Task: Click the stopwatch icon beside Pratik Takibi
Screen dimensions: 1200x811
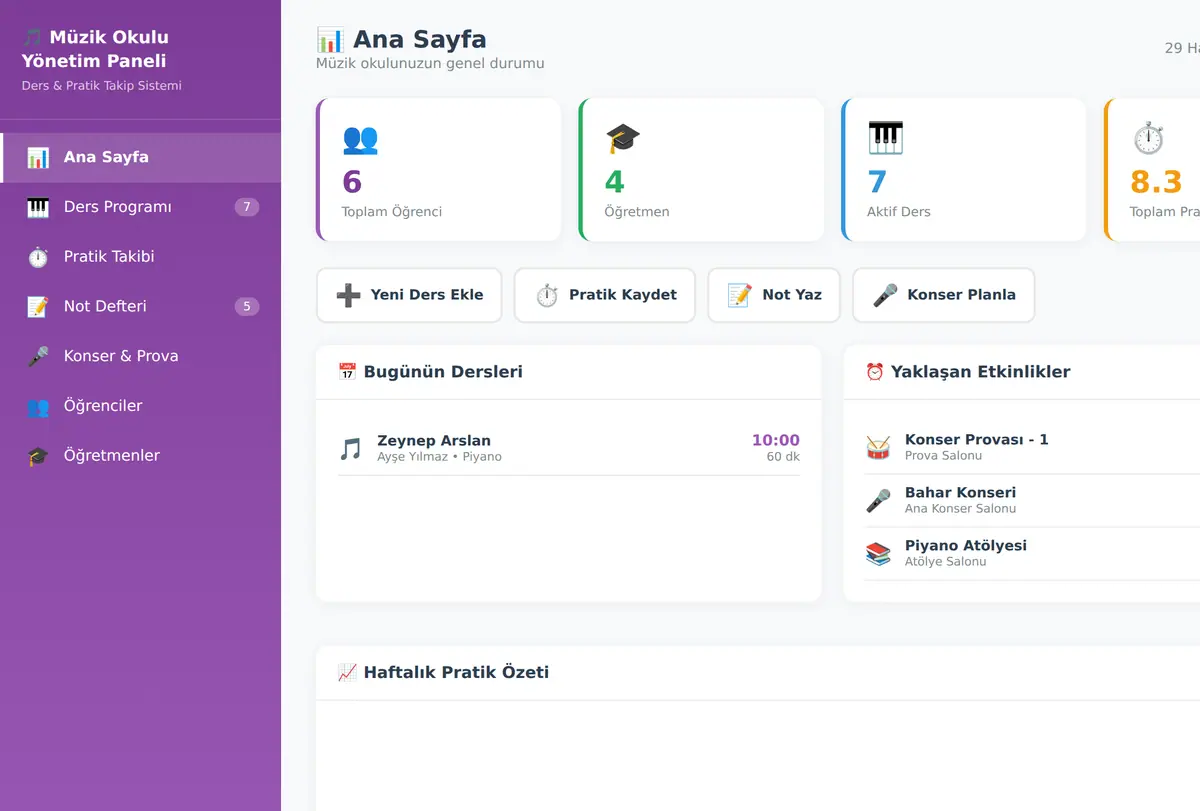Action: 38,257
